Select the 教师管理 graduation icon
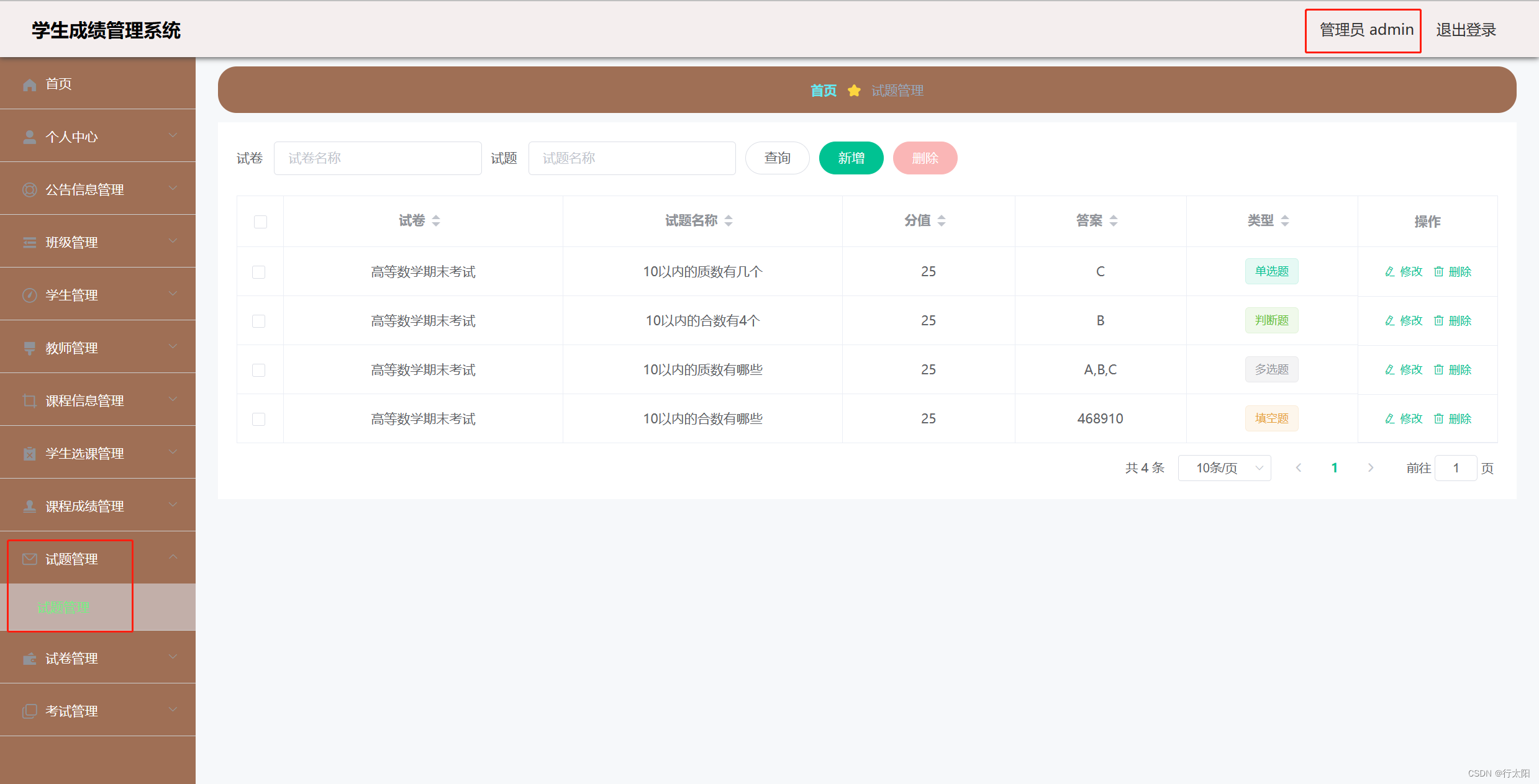Viewport: 1539px width, 784px height. 29,348
